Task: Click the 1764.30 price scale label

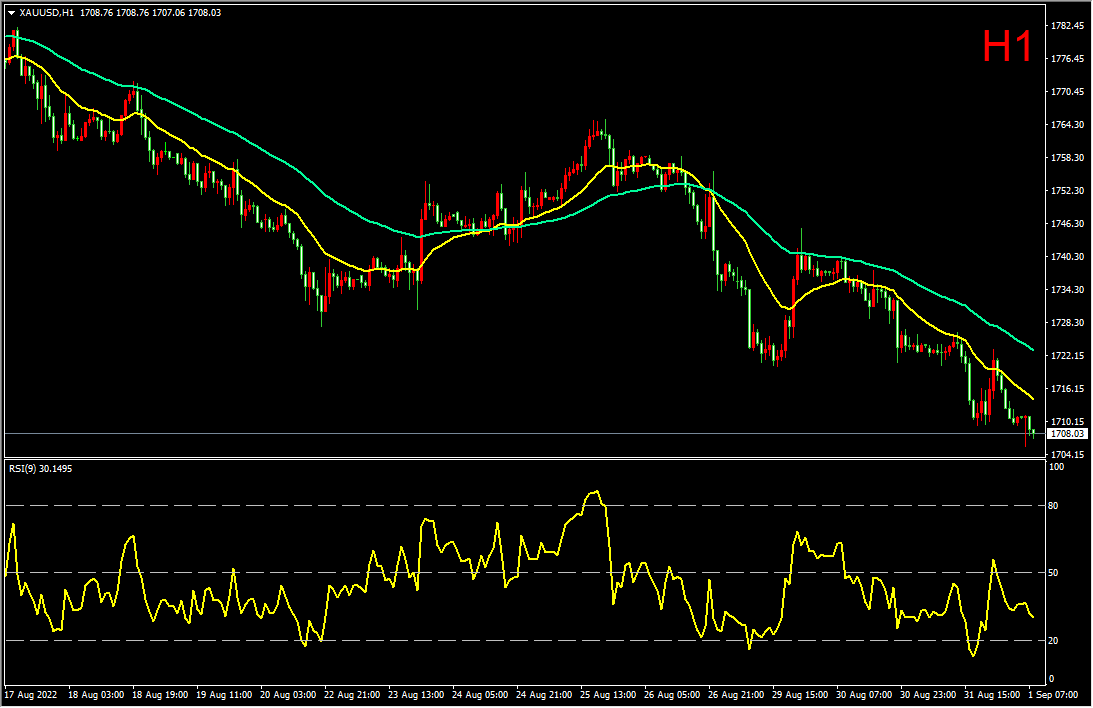Action: point(1067,125)
